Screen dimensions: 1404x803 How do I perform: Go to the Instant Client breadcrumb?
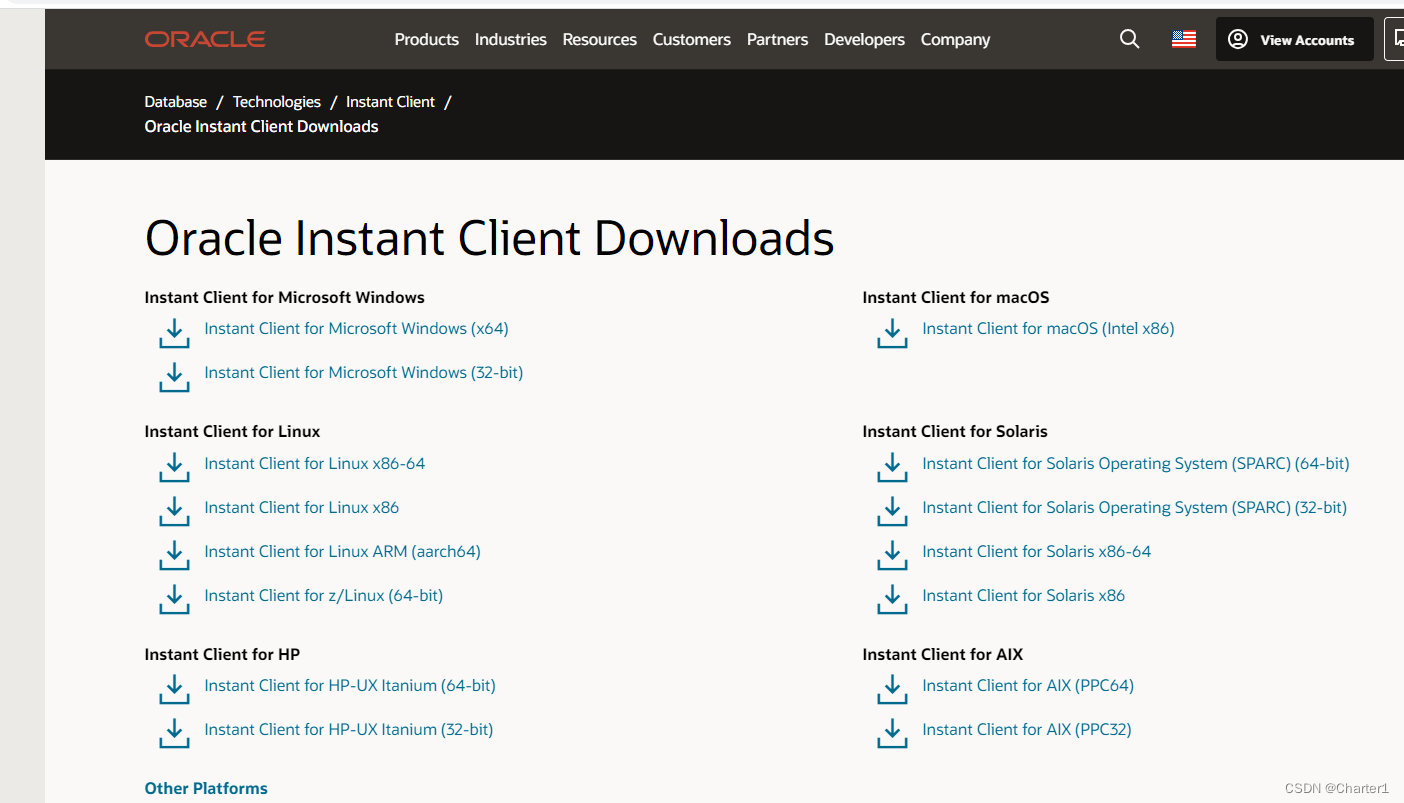391,102
